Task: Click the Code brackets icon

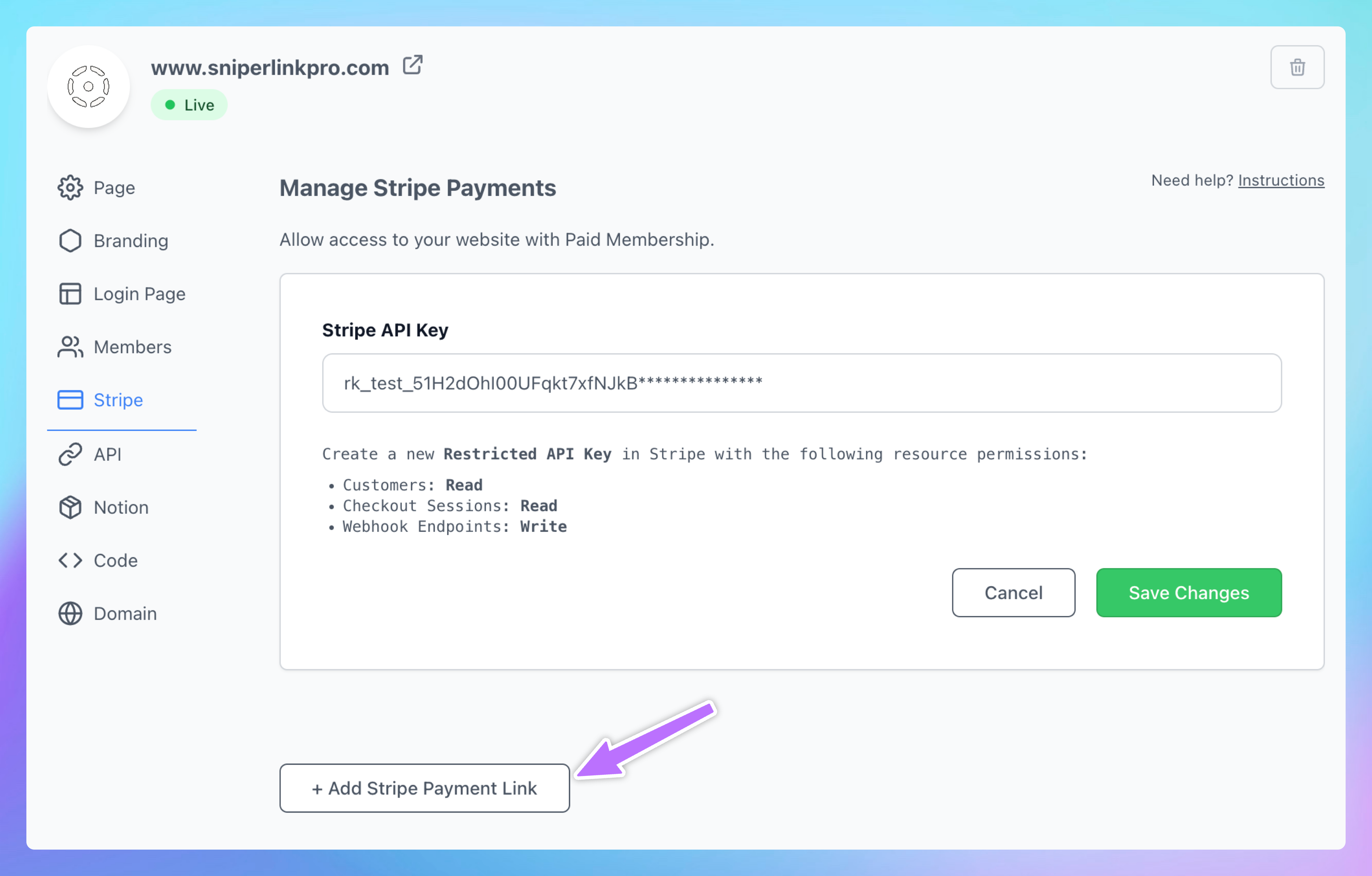Action: click(70, 560)
